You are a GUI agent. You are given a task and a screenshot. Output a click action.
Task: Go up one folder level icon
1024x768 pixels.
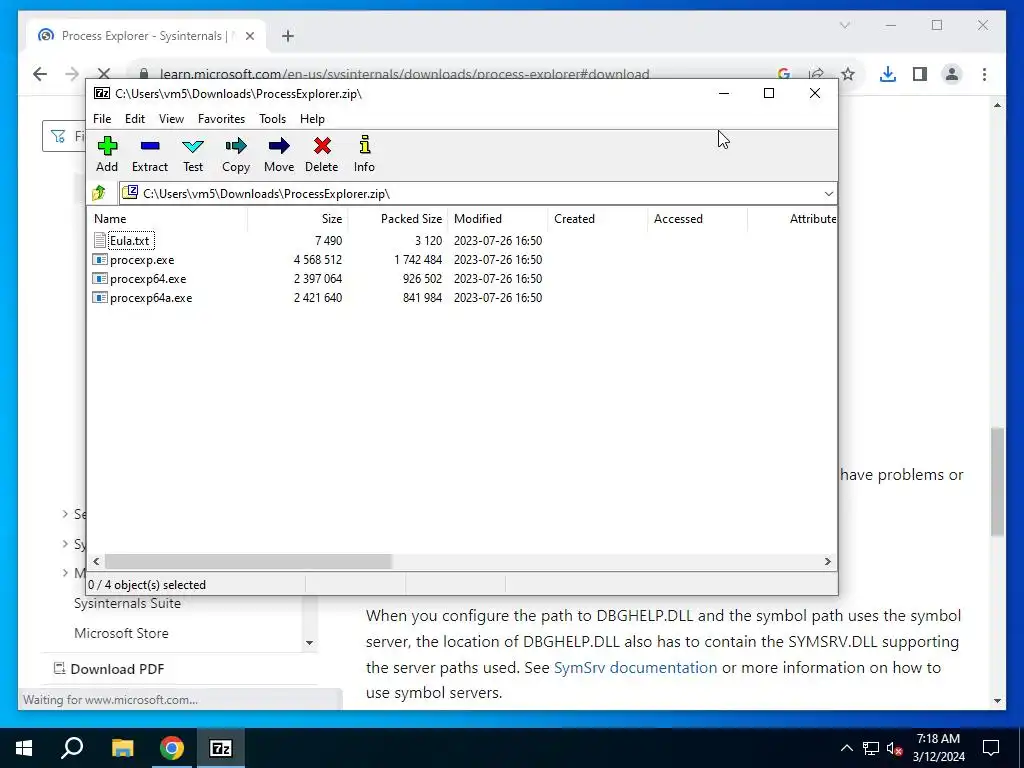click(x=99, y=193)
